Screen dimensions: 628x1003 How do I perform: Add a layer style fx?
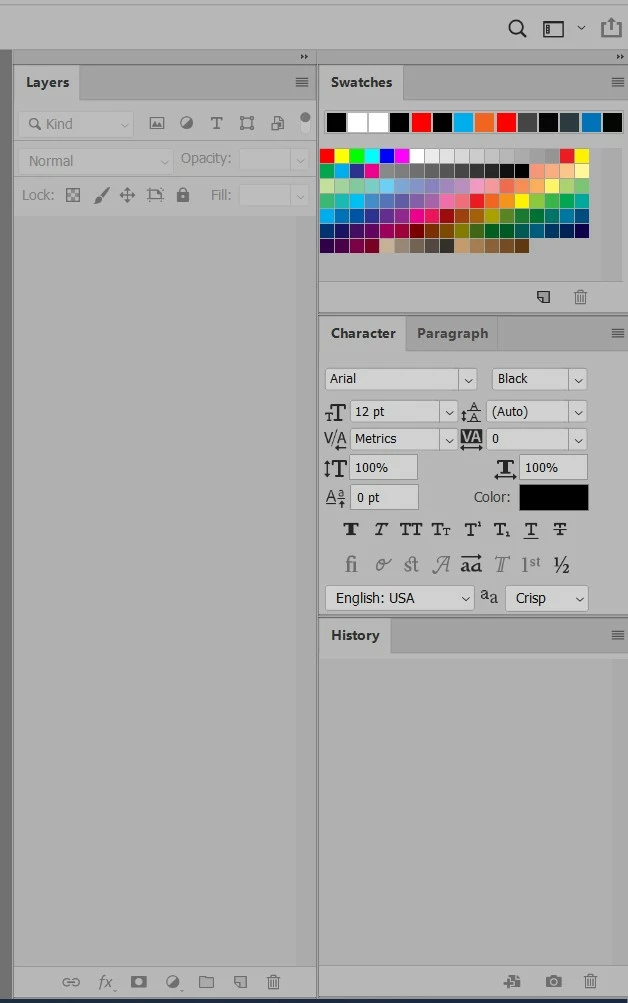point(106,982)
